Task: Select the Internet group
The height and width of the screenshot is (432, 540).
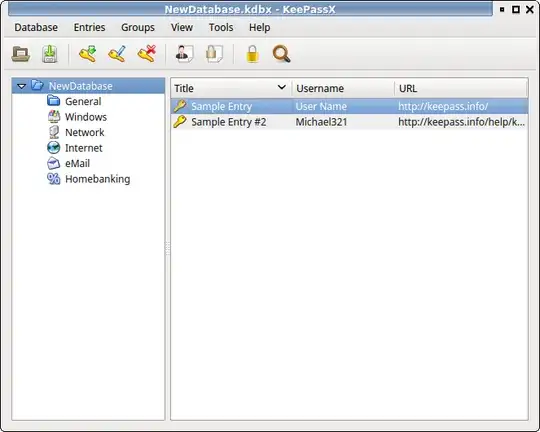Action: coord(84,148)
